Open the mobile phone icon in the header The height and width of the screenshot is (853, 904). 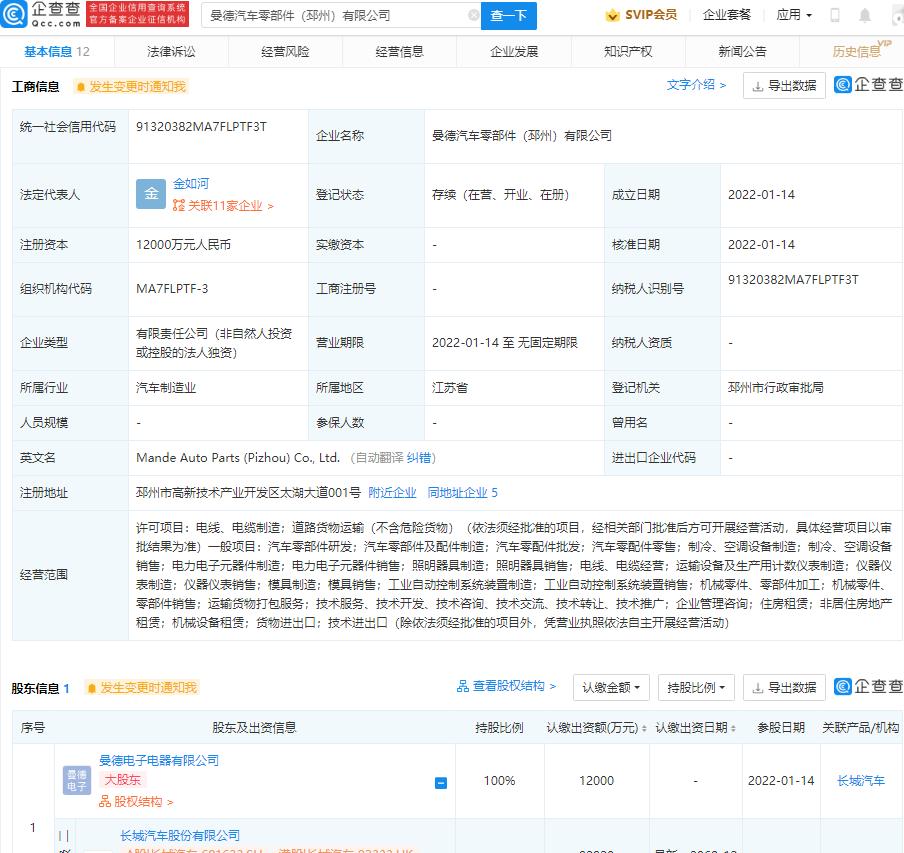point(834,16)
